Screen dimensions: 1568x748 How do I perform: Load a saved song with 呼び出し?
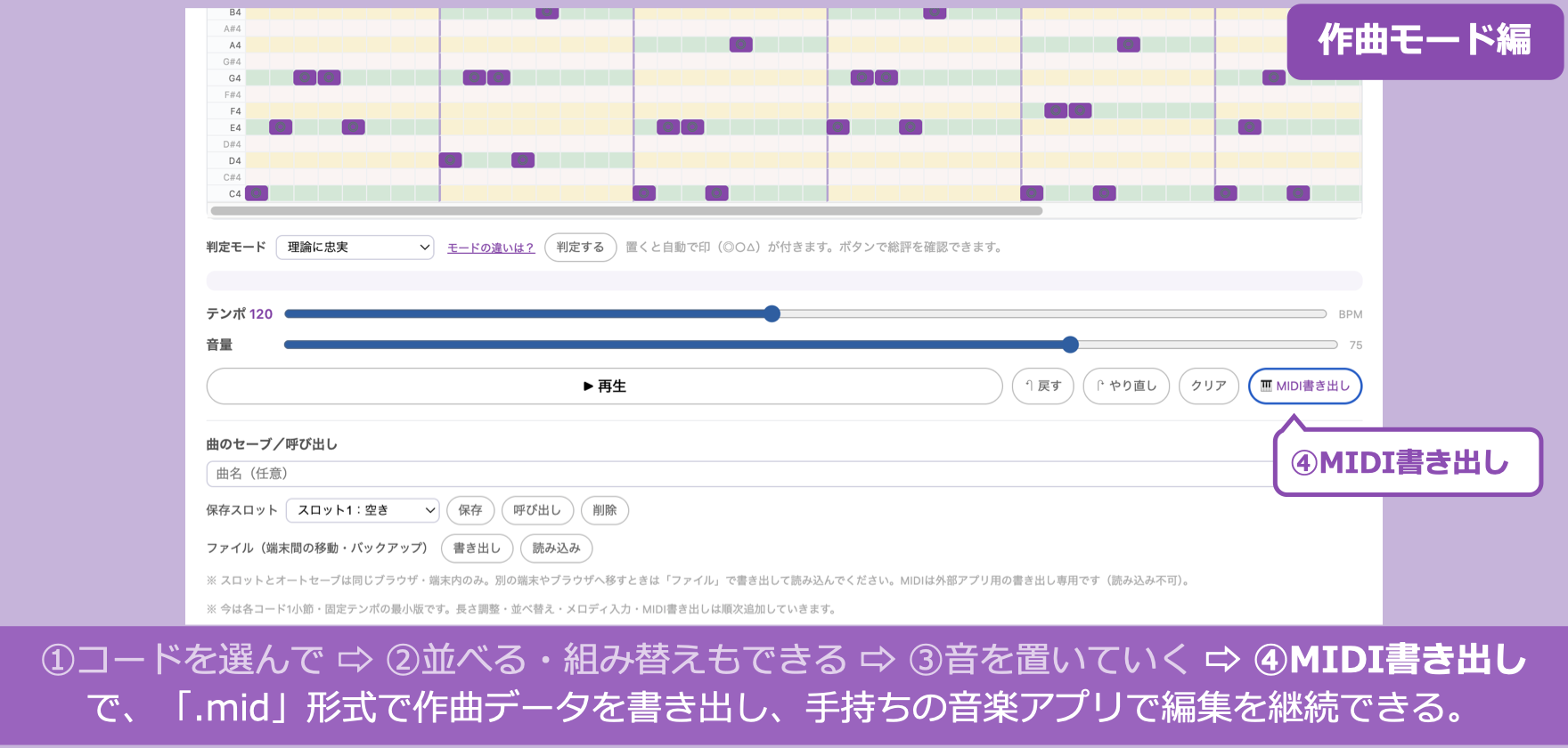pyautogui.click(x=537, y=510)
